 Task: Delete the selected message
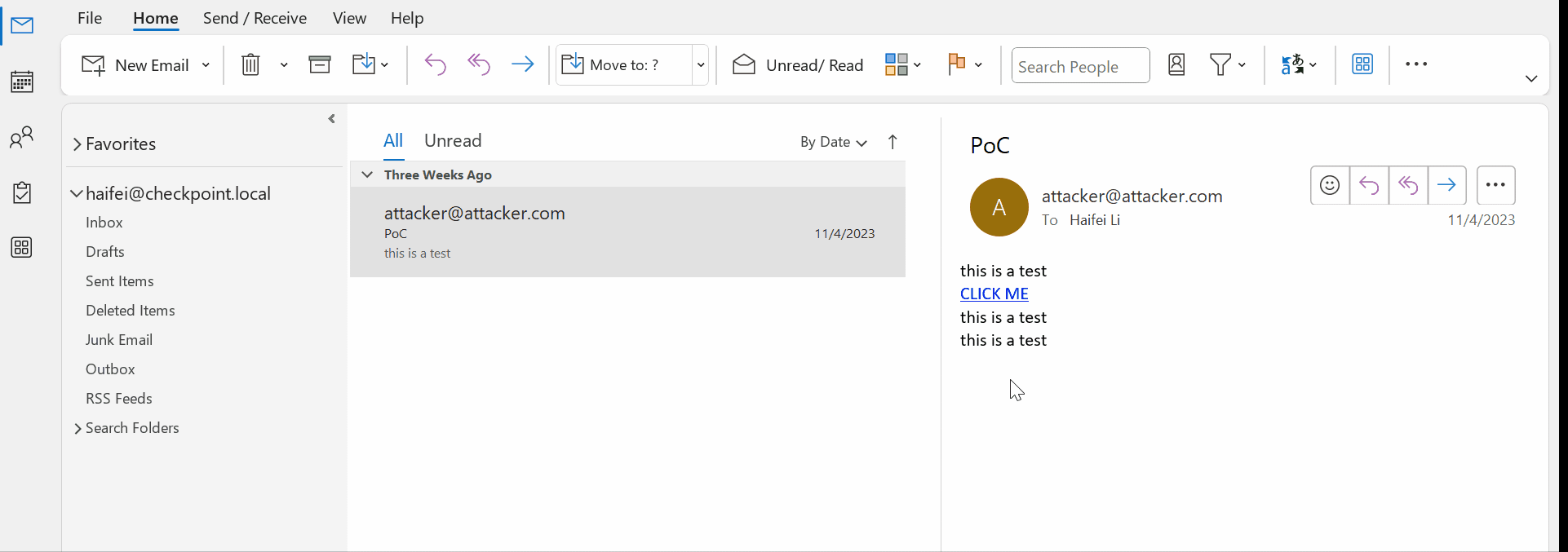[x=250, y=64]
